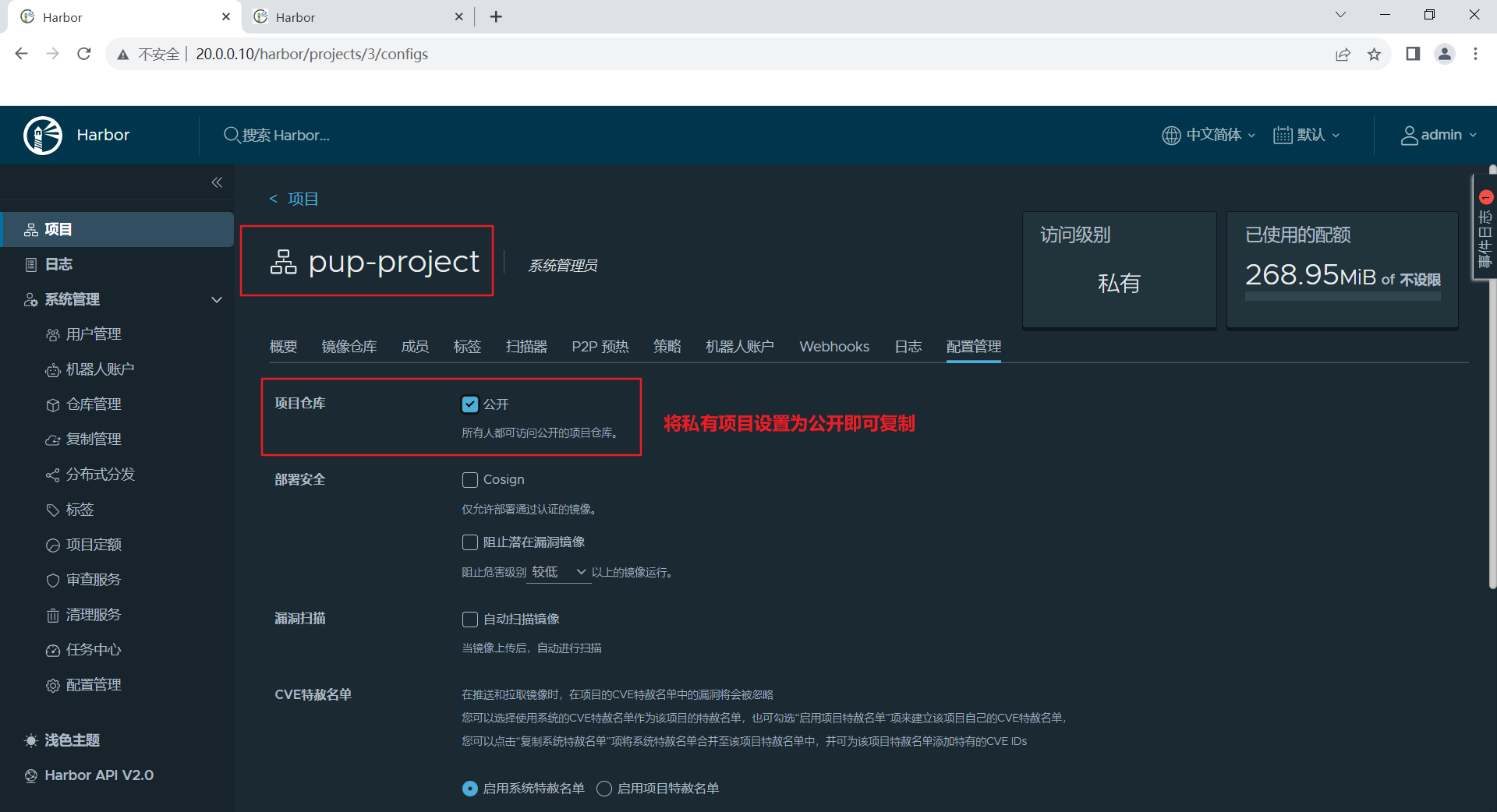The width and height of the screenshot is (1497, 812).
Task: Switch to the 概要 tab
Action: click(283, 346)
